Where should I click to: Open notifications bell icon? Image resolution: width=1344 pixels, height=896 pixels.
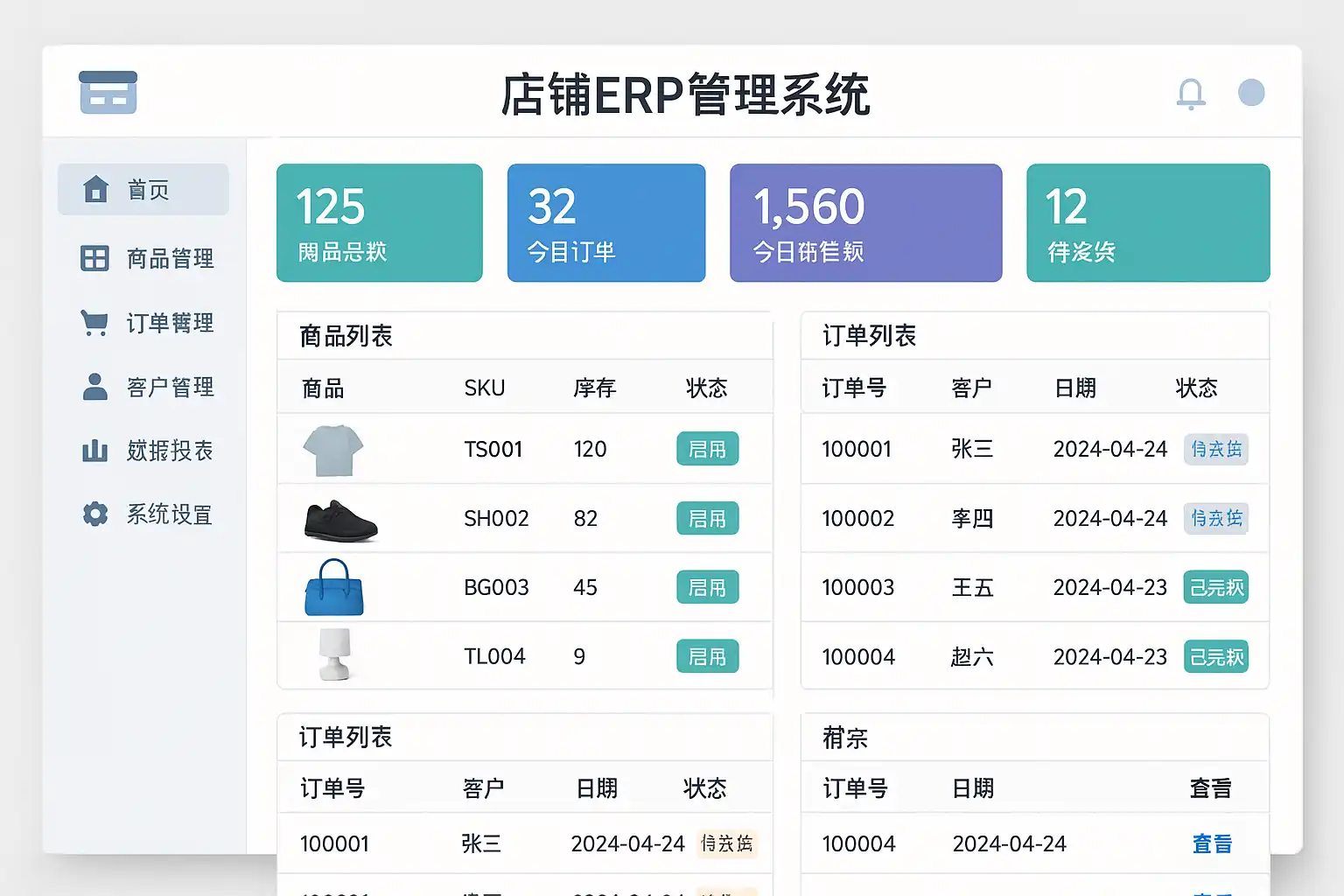pyautogui.click(x=1190, y=94)
